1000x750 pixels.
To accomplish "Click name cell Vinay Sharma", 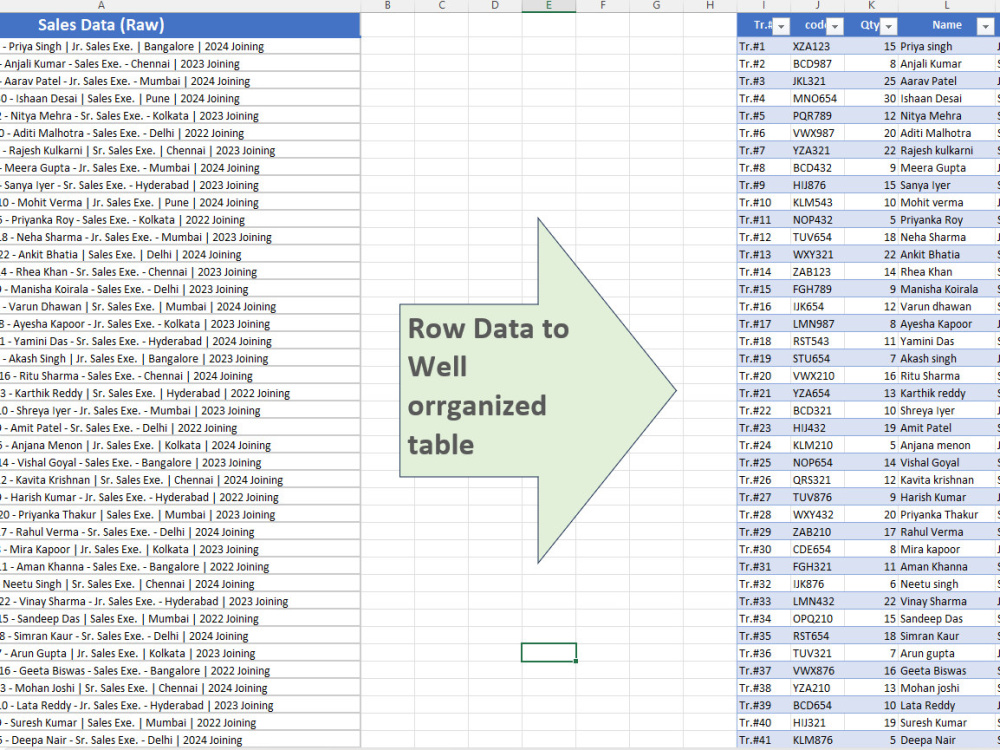I will (x=947, y=601).
